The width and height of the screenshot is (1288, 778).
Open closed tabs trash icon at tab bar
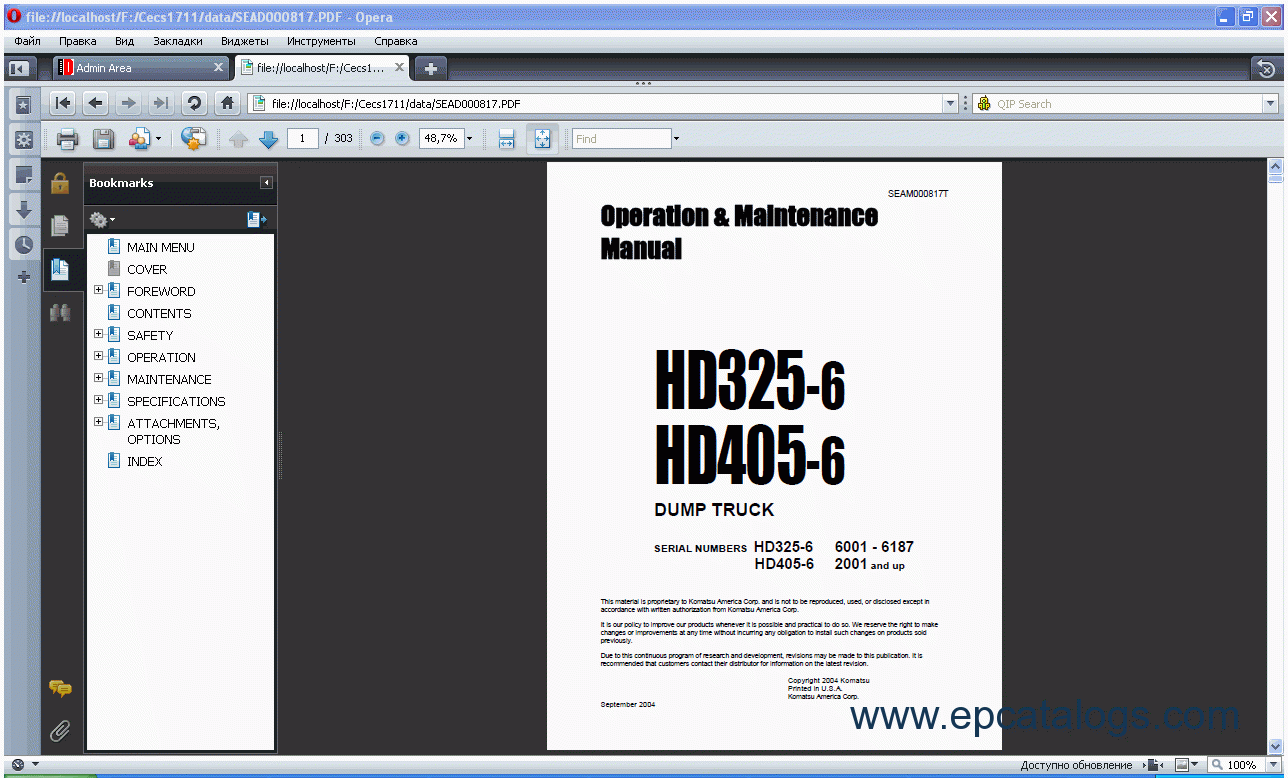pos(1266,68)
